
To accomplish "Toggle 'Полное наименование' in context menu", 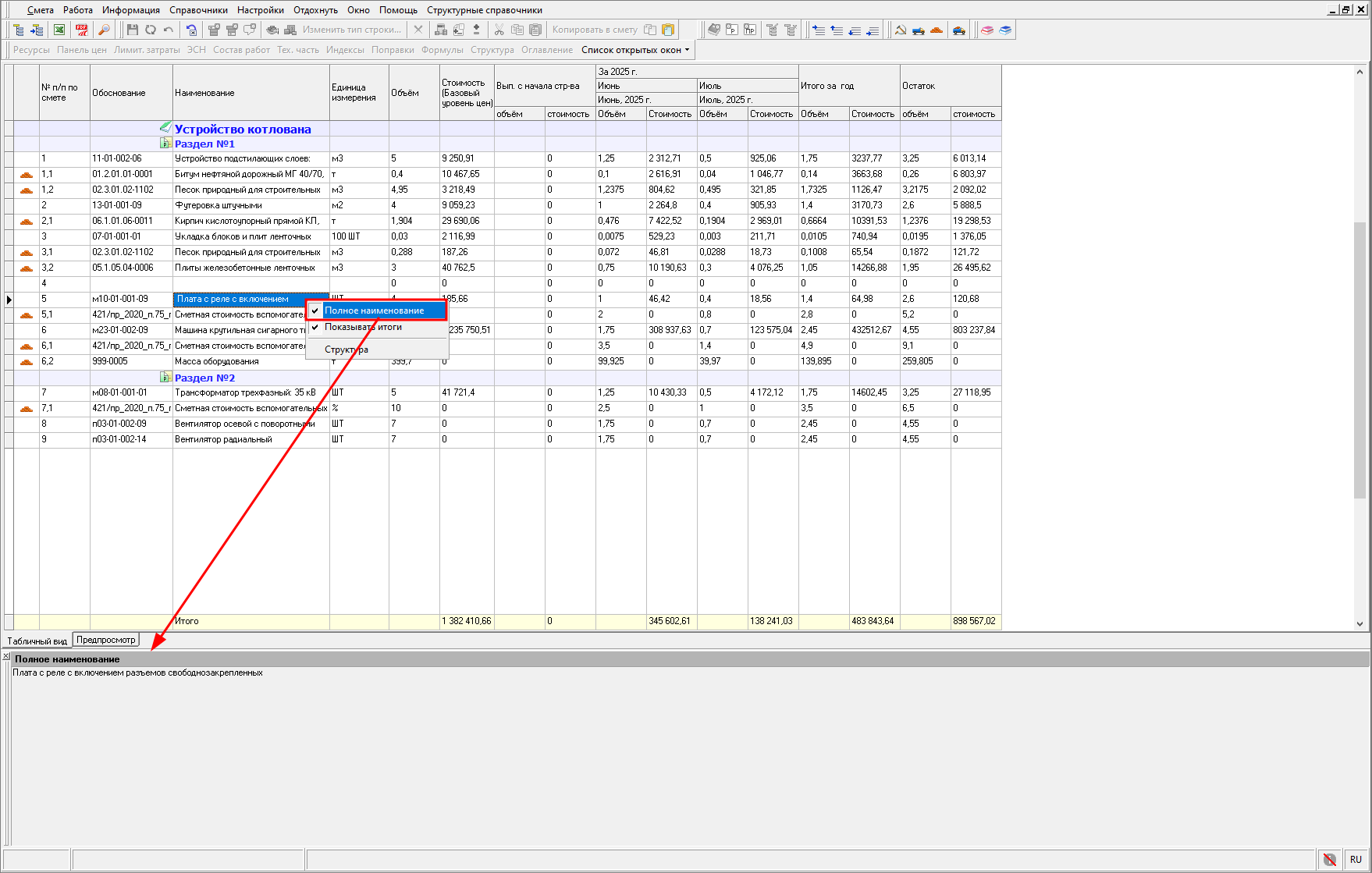I will (375, 311).
